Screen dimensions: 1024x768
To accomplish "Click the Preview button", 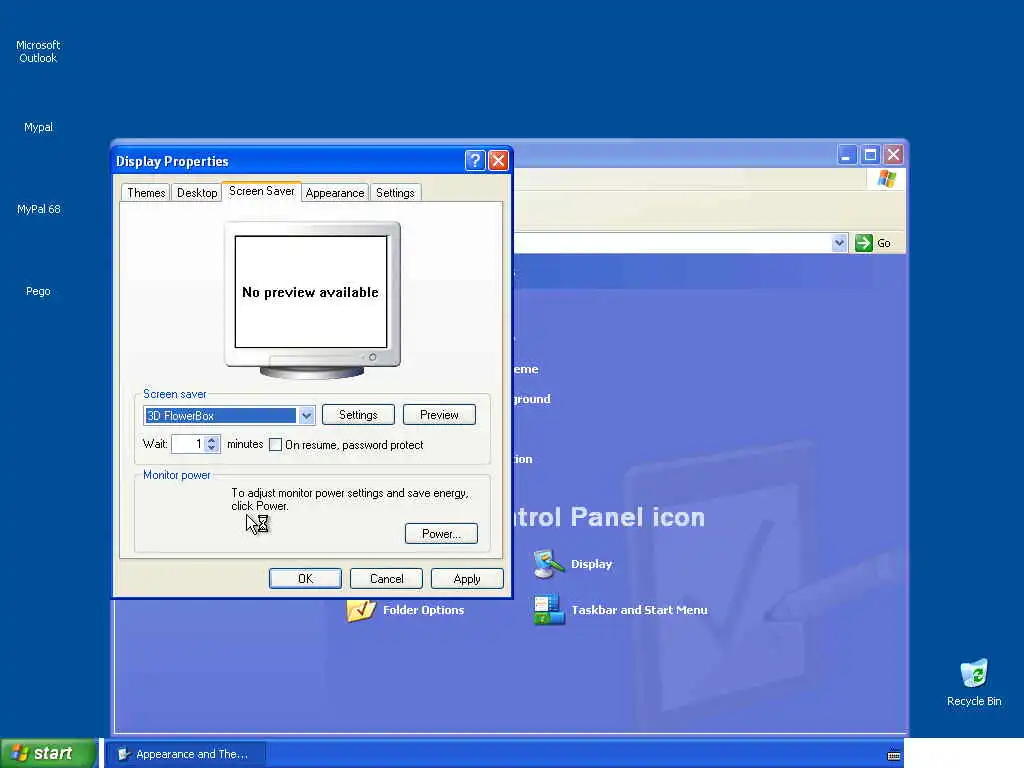I will pos(439,415).
